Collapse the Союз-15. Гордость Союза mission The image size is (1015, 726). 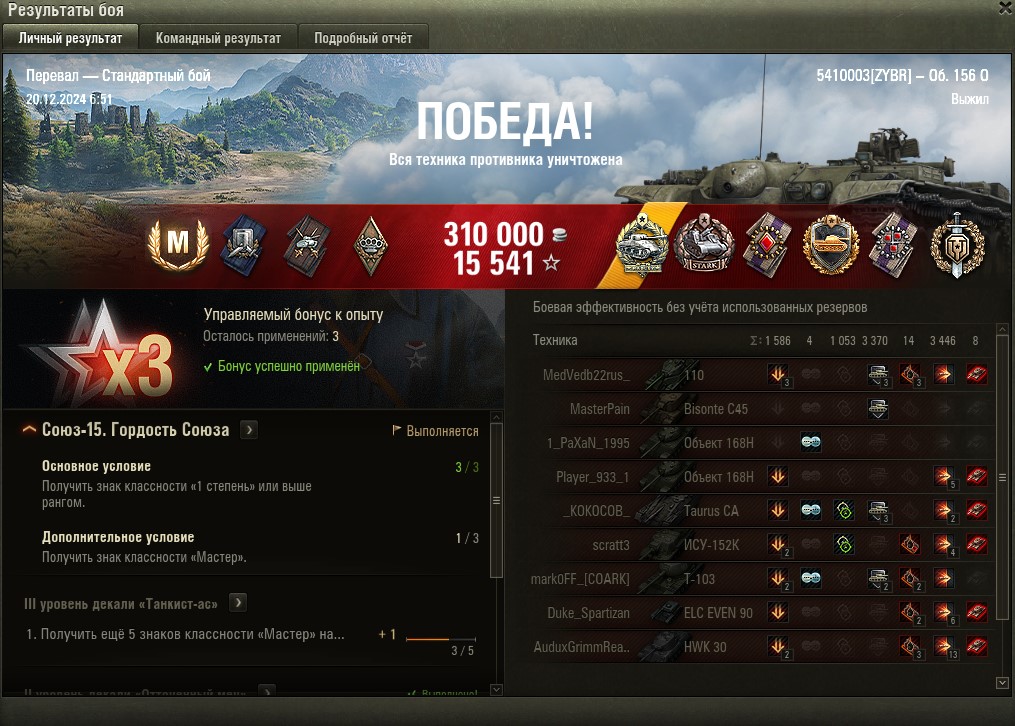(29, 429)
